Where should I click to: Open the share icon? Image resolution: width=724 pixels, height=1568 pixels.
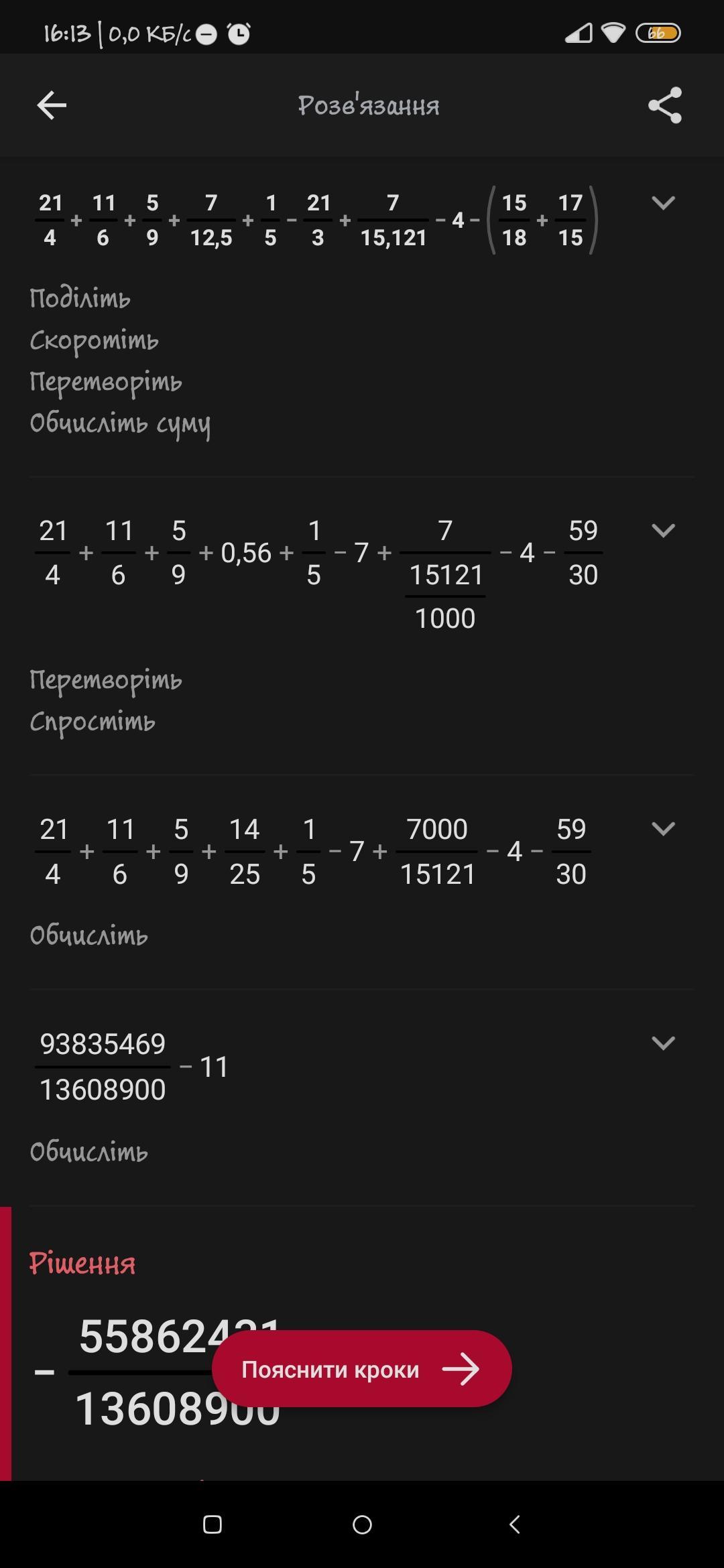click(665, 105)
